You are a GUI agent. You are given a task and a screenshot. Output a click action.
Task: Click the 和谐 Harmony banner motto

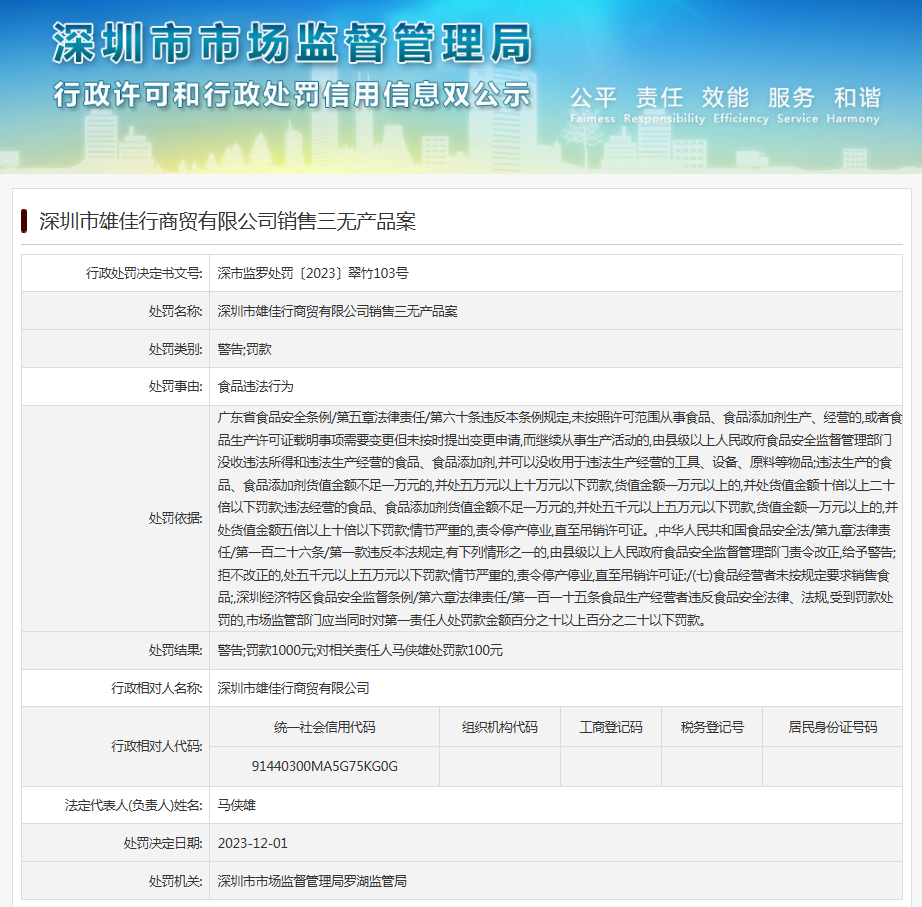click(x=853, y=105)
